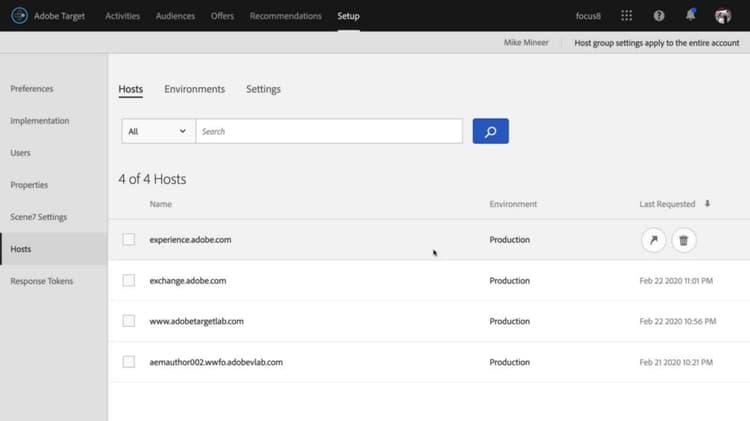This screenshot has width=750, height=421.
Task: Delete experience.adobe.com host with trash icon
Action: (x=684, y=240)
